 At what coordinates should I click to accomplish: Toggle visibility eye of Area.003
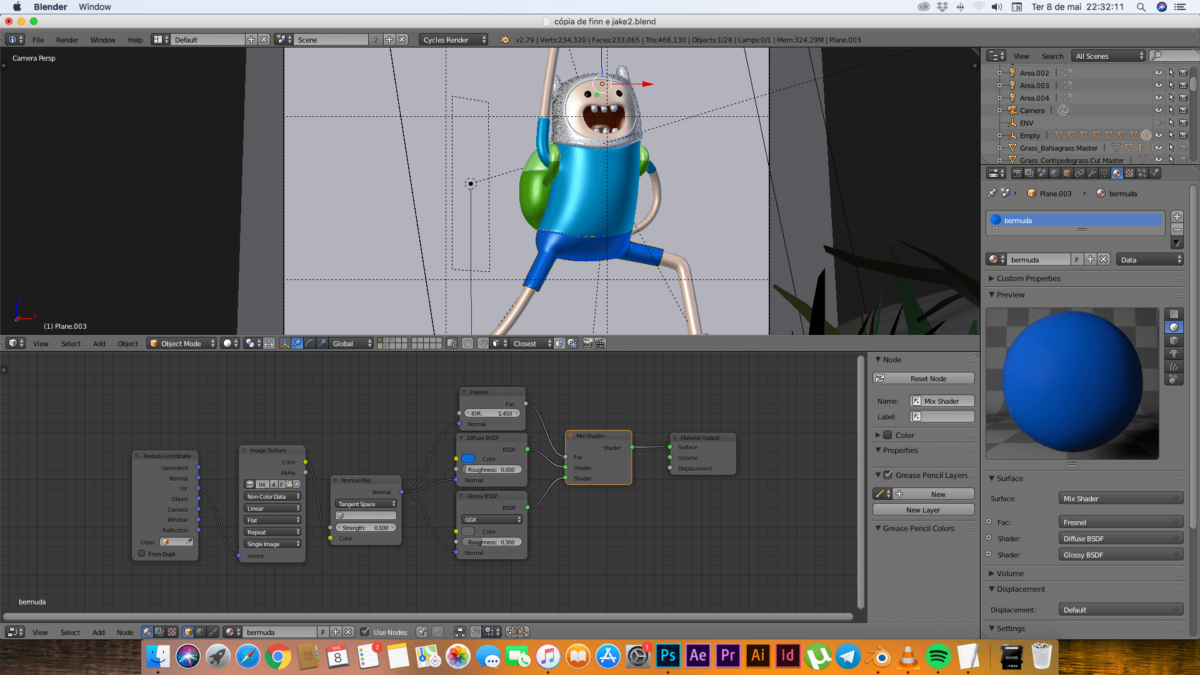pyautogui.click(x=1158, y=85)
